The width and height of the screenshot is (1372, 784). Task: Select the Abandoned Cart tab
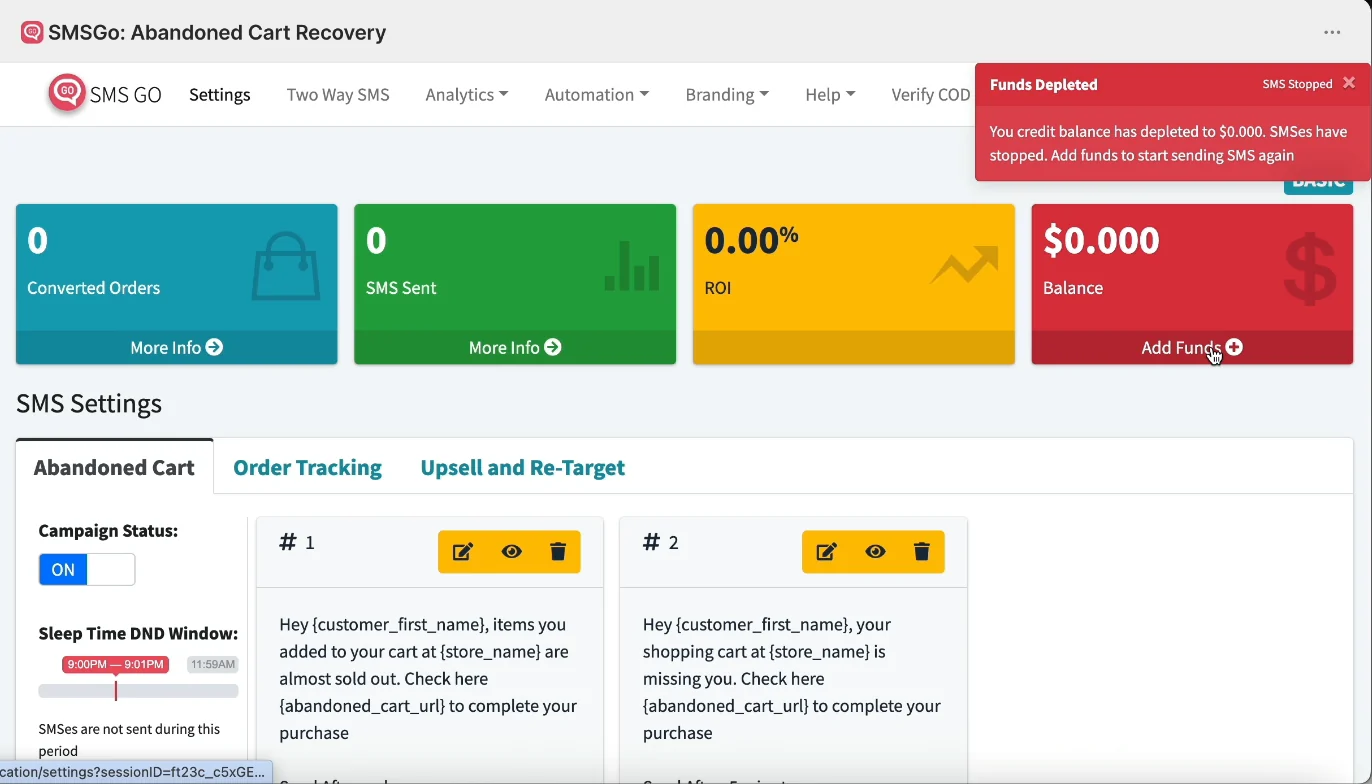(114, 468)
